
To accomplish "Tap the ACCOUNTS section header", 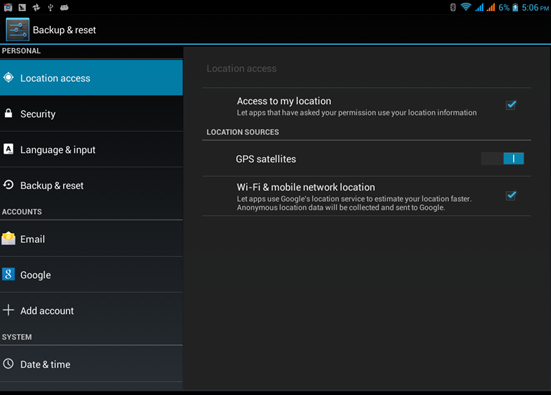I will (x=22, y=212).
